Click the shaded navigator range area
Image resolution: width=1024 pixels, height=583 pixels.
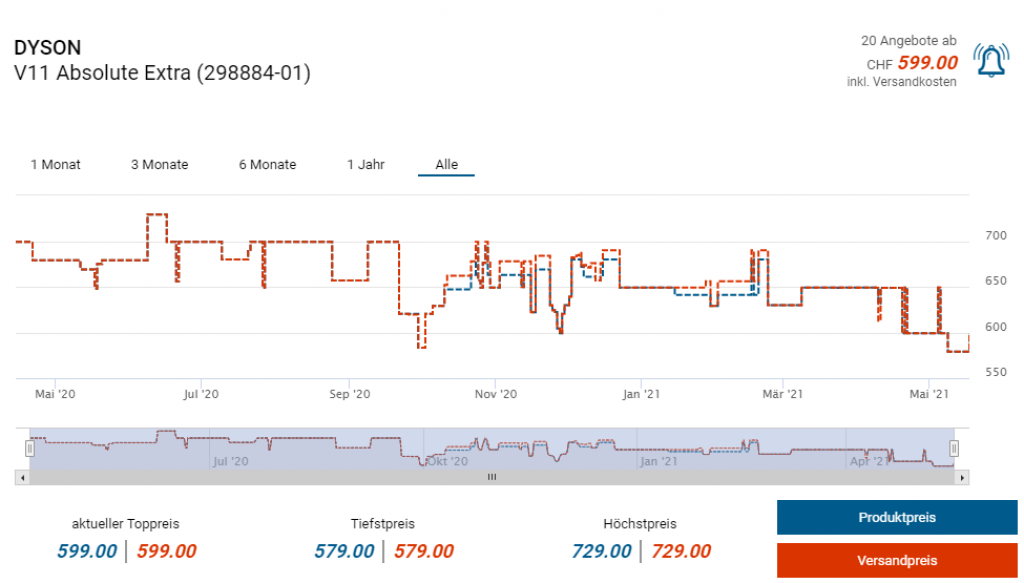[x=500, y=449]
